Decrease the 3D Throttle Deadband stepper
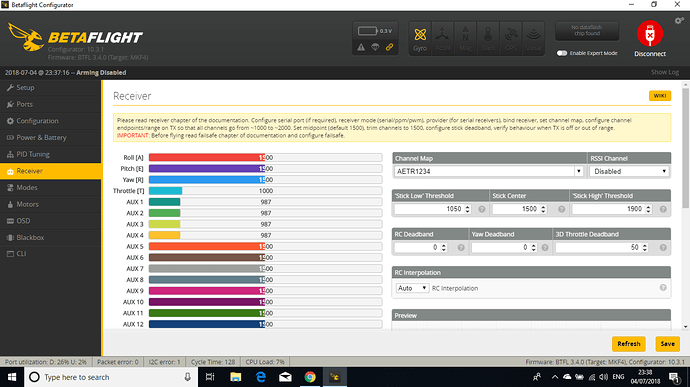Screen dimensions: 690x387 (x=645, y=250)
